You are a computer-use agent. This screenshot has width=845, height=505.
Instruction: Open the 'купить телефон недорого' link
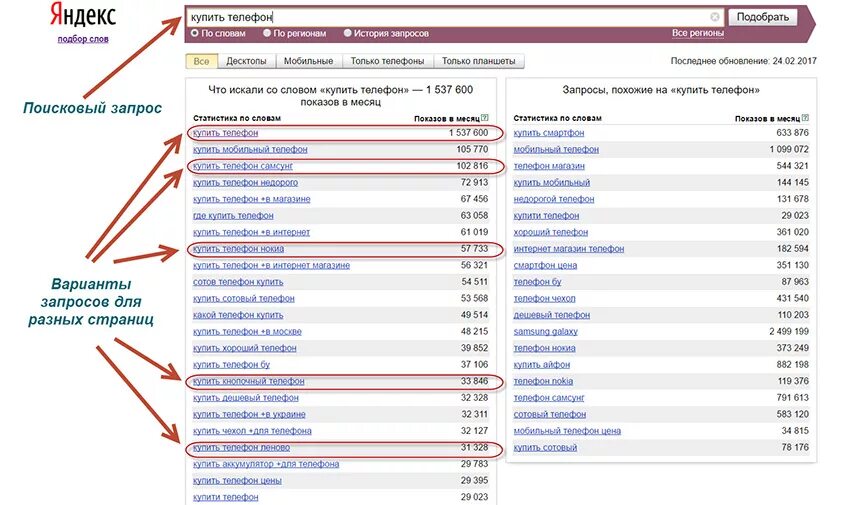[x=245, y=183]
